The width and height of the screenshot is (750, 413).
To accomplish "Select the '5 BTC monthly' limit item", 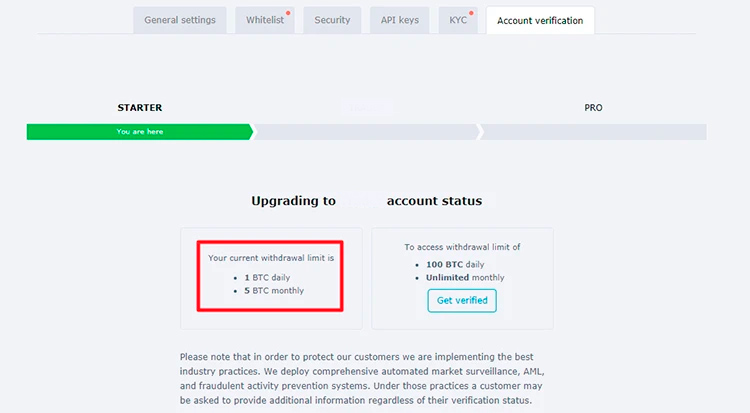I will 273,291.
